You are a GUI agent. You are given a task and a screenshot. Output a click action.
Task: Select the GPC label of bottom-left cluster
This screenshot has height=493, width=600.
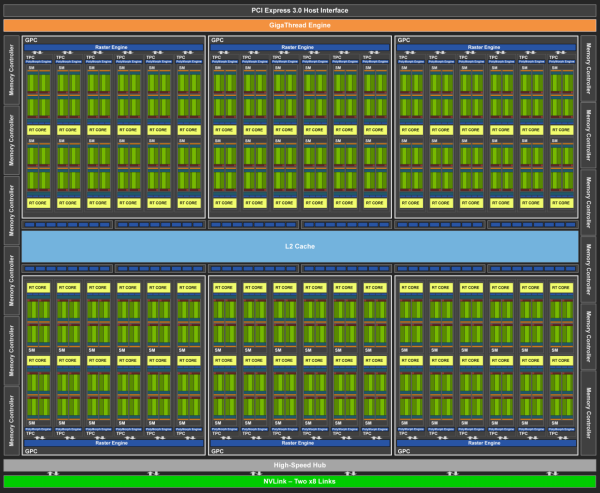33,451
